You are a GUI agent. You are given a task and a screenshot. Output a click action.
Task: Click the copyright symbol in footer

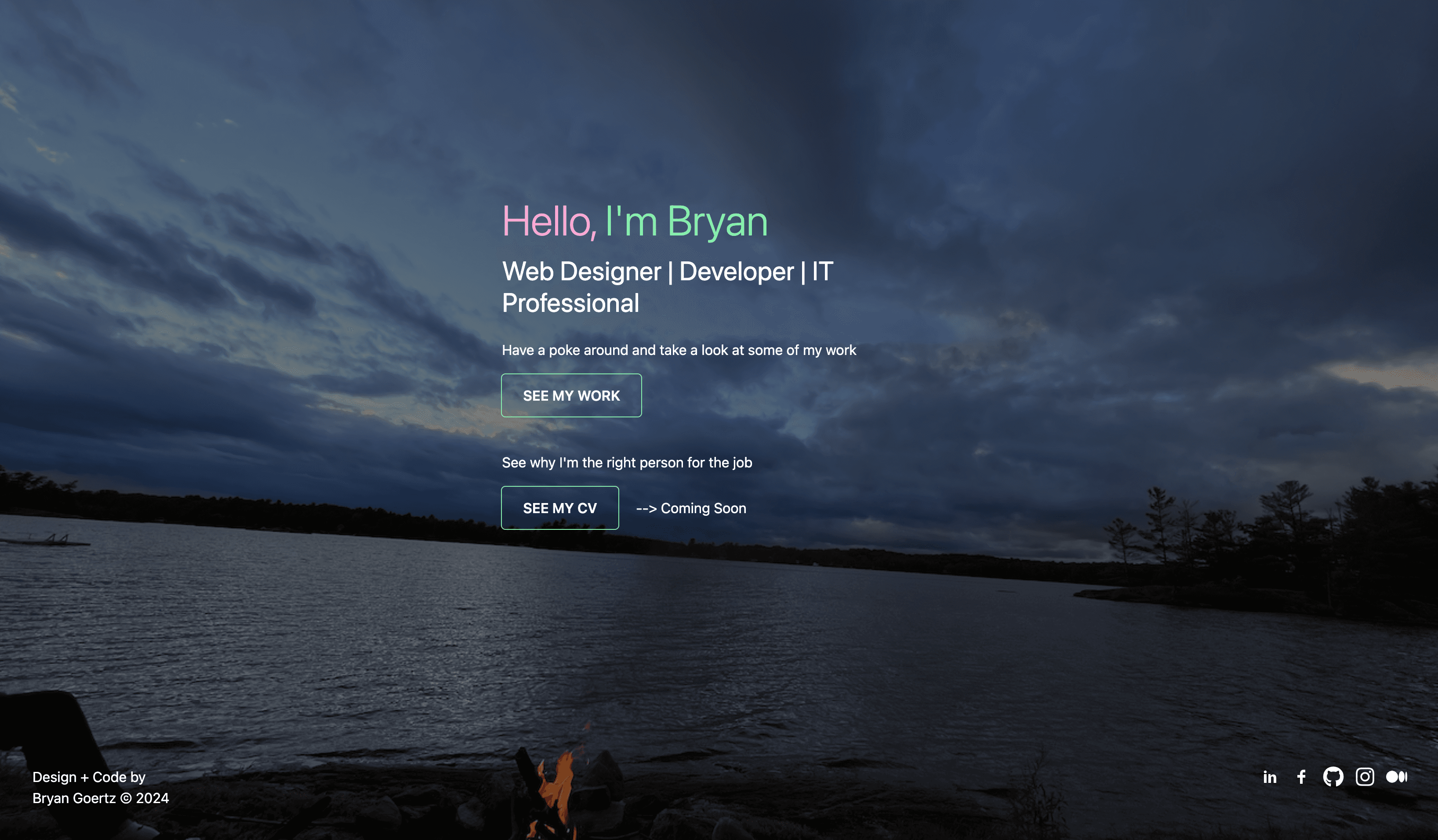click(126, 798)
